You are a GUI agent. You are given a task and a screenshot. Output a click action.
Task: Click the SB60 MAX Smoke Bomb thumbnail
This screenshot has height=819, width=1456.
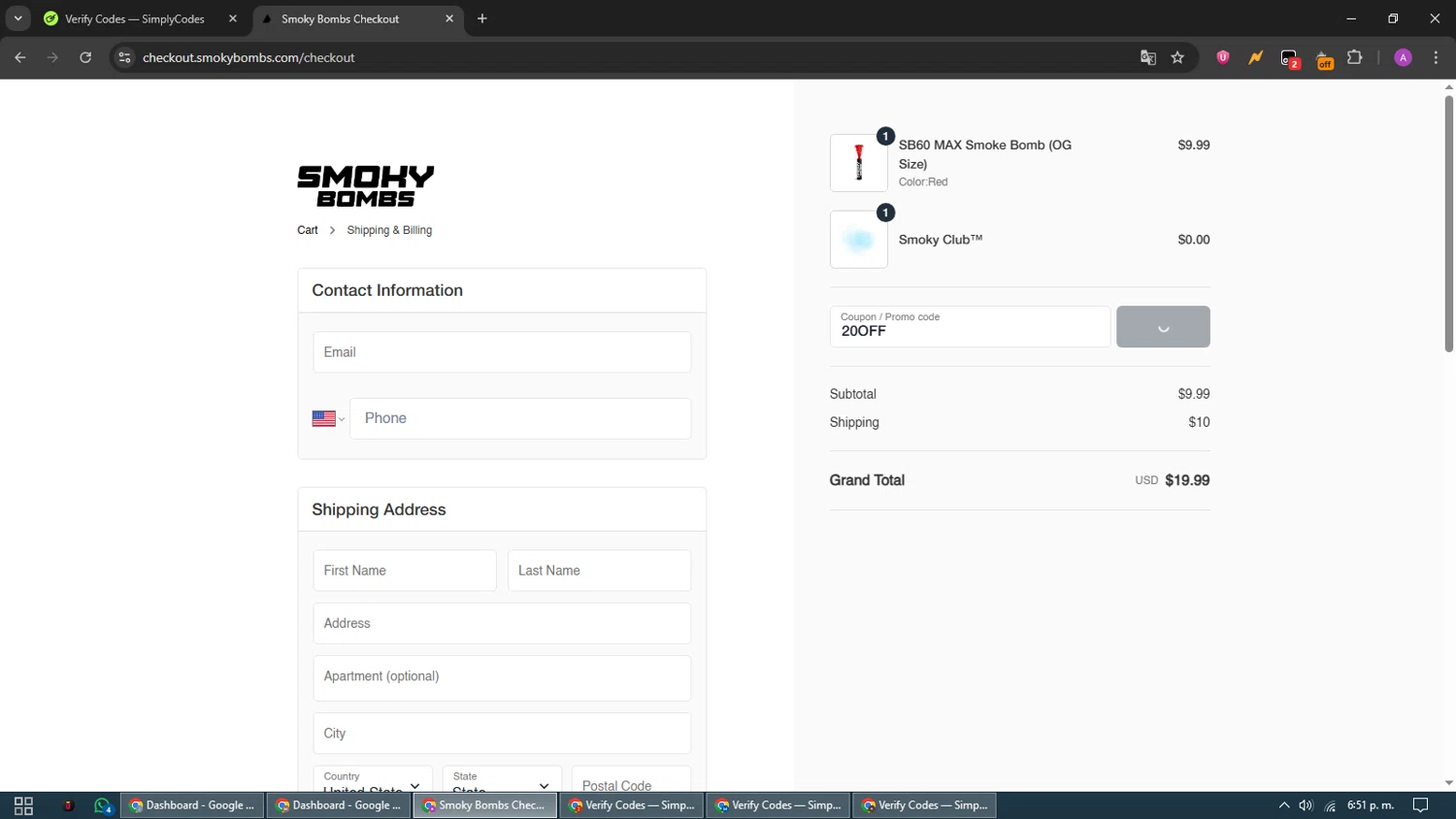click(859, 163)
